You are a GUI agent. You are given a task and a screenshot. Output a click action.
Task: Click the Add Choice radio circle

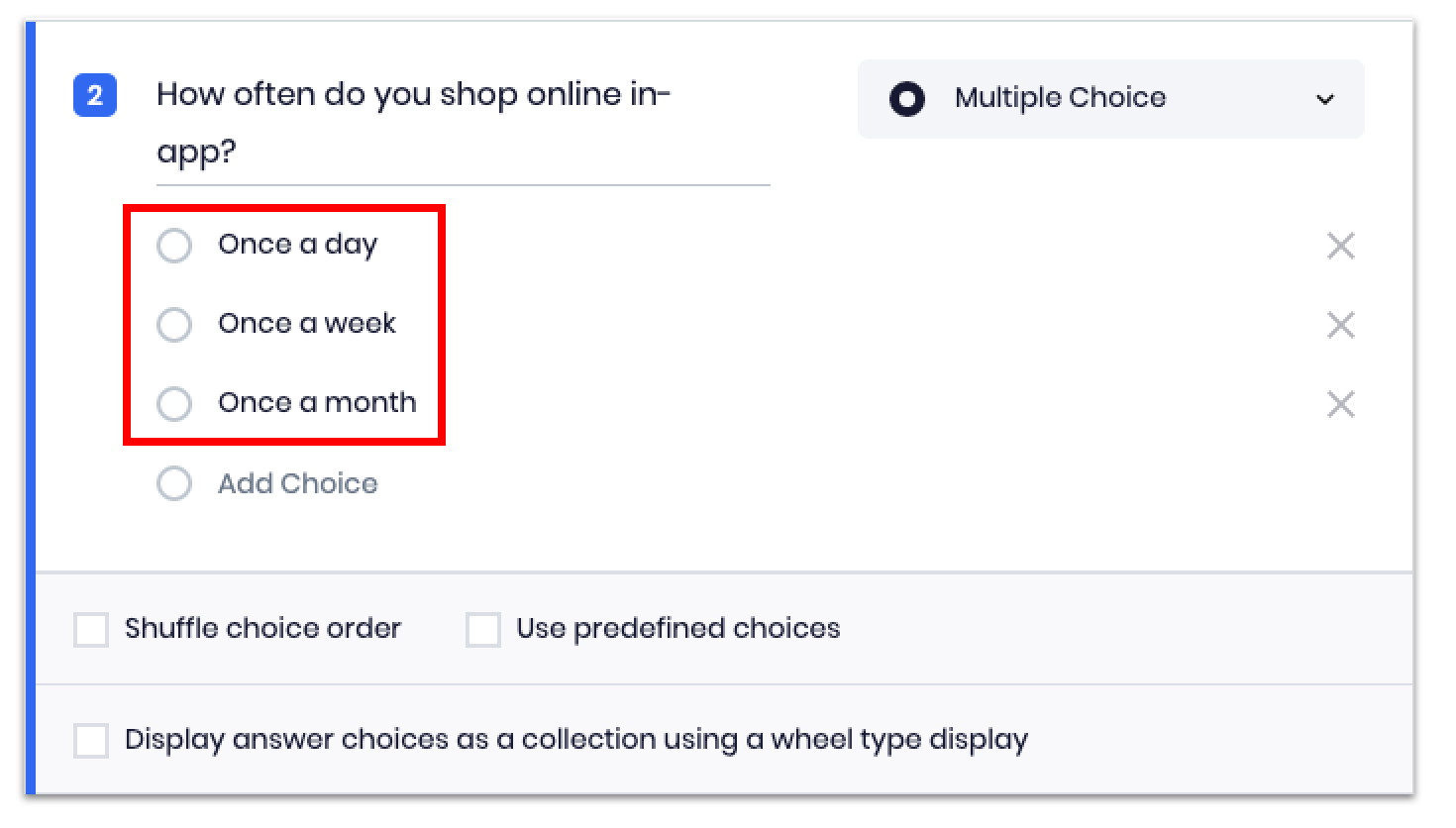174,484
